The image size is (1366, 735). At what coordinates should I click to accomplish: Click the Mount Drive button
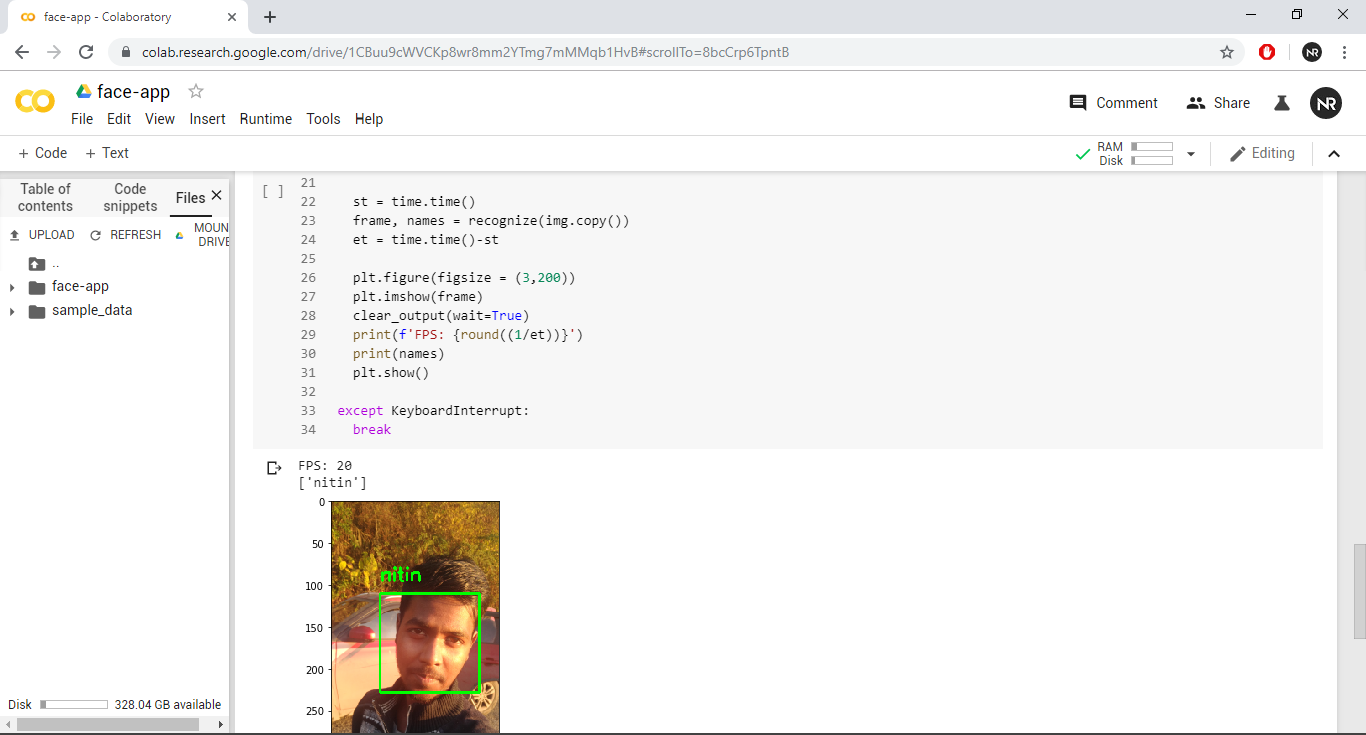point(202,235)
